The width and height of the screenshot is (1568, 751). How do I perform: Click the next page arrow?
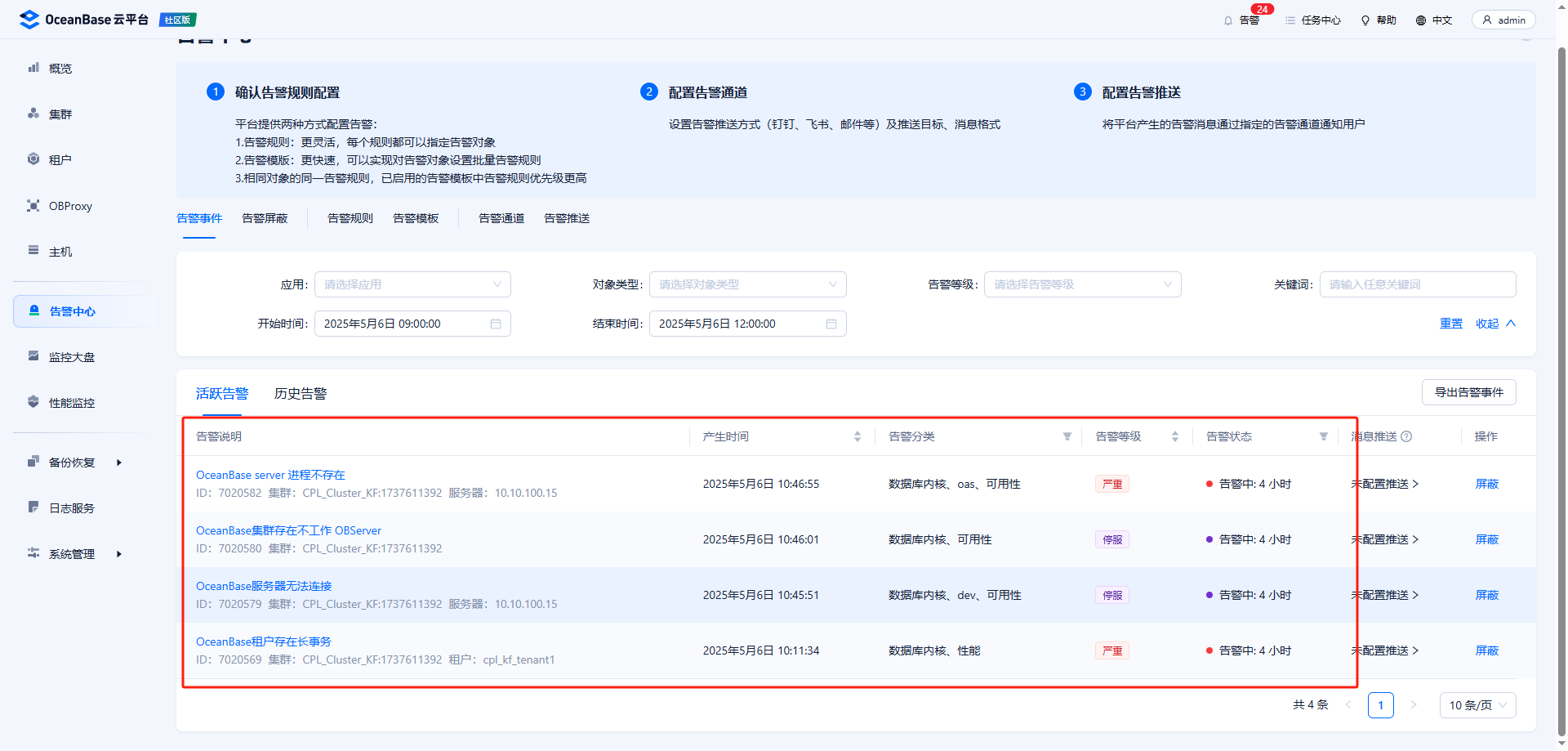(1414, 705)
